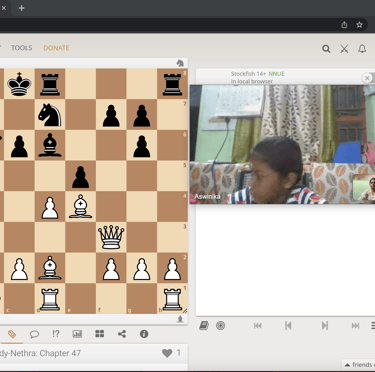Open the study info icon
The image size is (375, 372).
144,334
